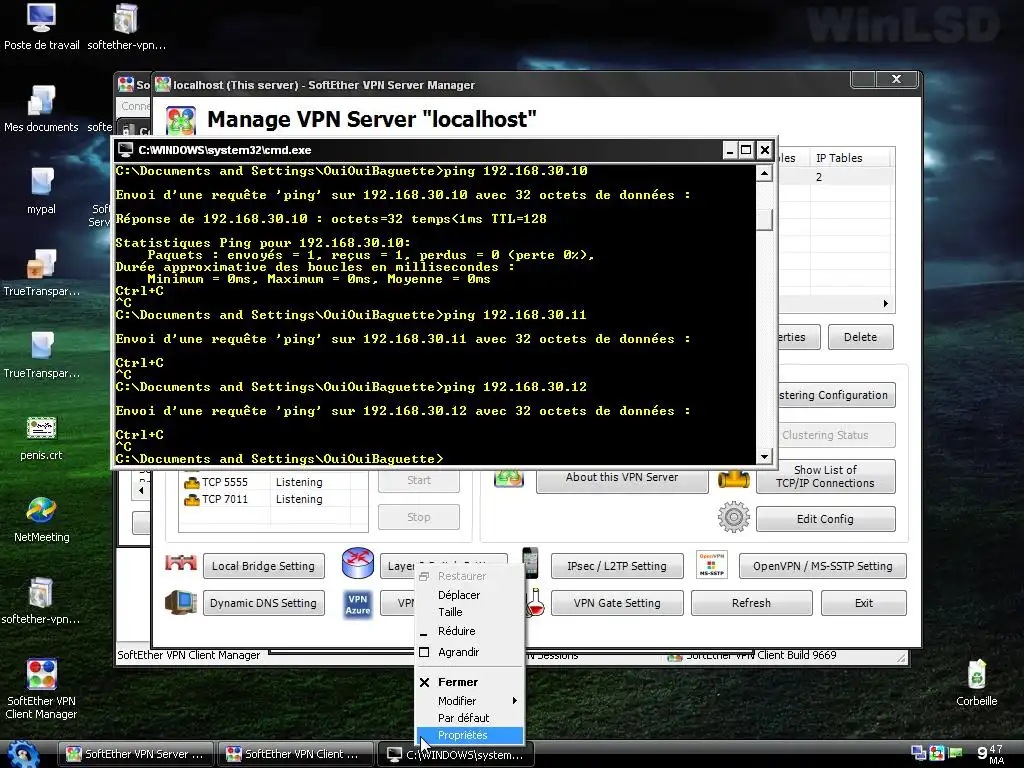Choose Propriétés in the context menu

[x=470, y=735]
